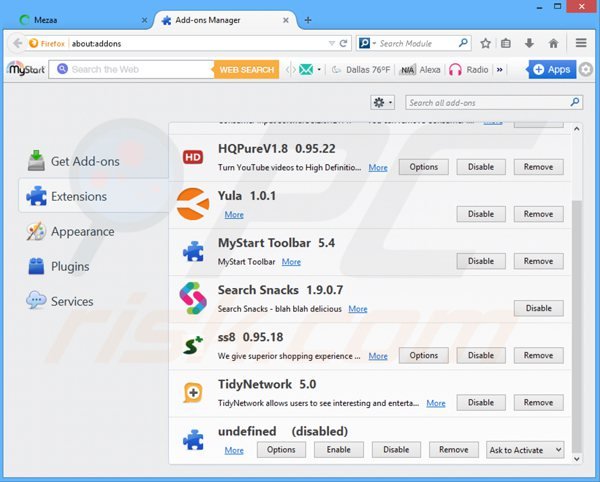This screenshot has height=482, width=600.
Task: Disable the Search Snacks extension
Action: 538,308
